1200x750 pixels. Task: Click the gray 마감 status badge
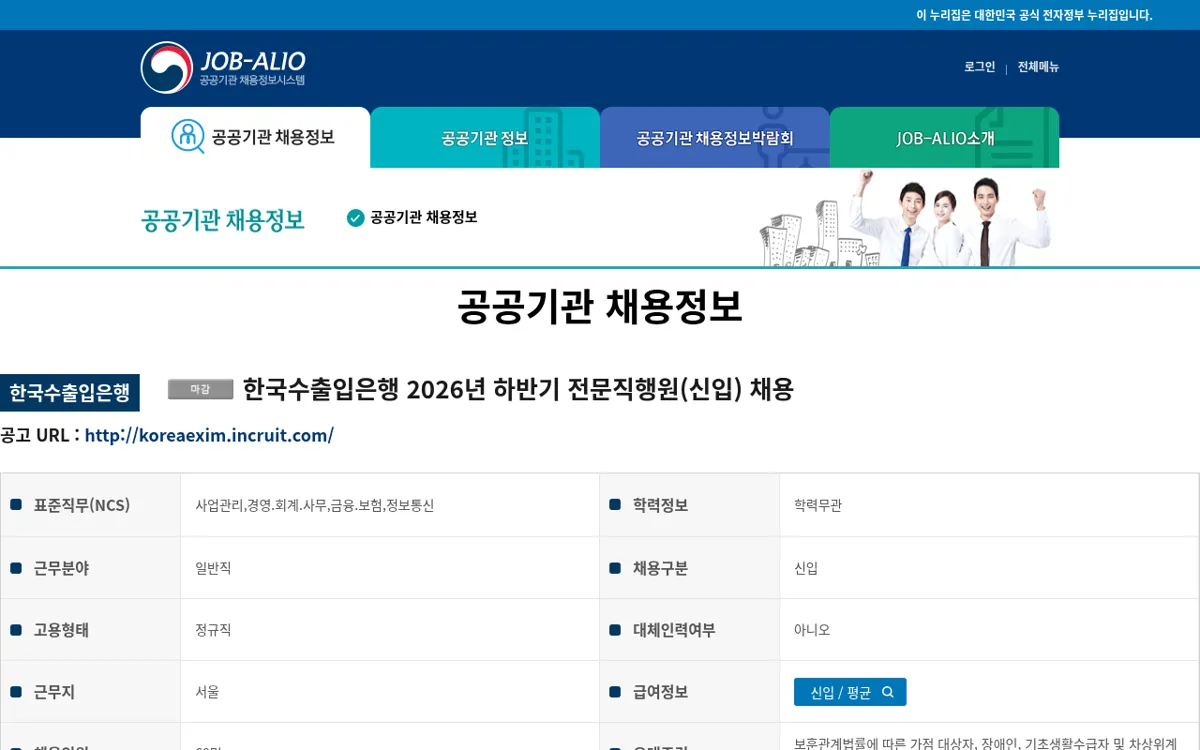tap(200, 389)
